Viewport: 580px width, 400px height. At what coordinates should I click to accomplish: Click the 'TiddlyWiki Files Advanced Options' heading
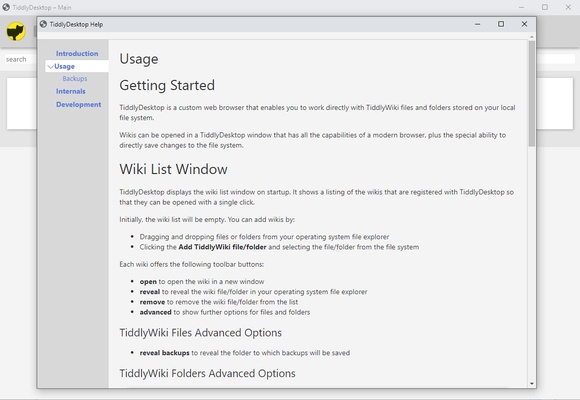[x=200, y=333]
